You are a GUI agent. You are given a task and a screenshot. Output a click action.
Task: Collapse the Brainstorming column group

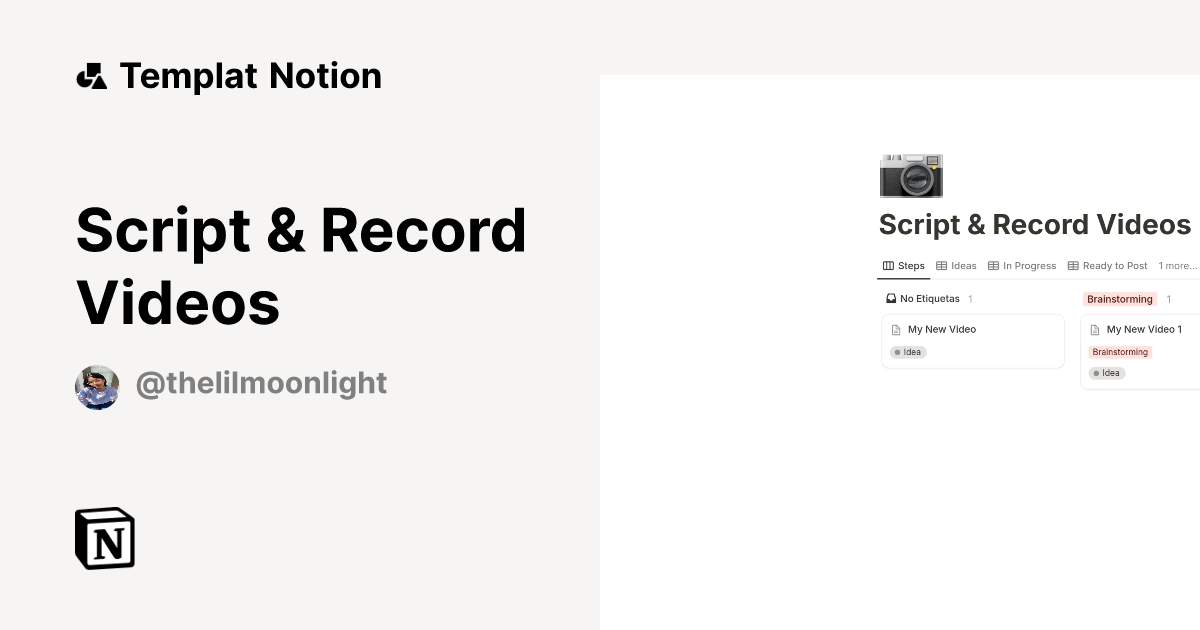(x=1120, y=298)
